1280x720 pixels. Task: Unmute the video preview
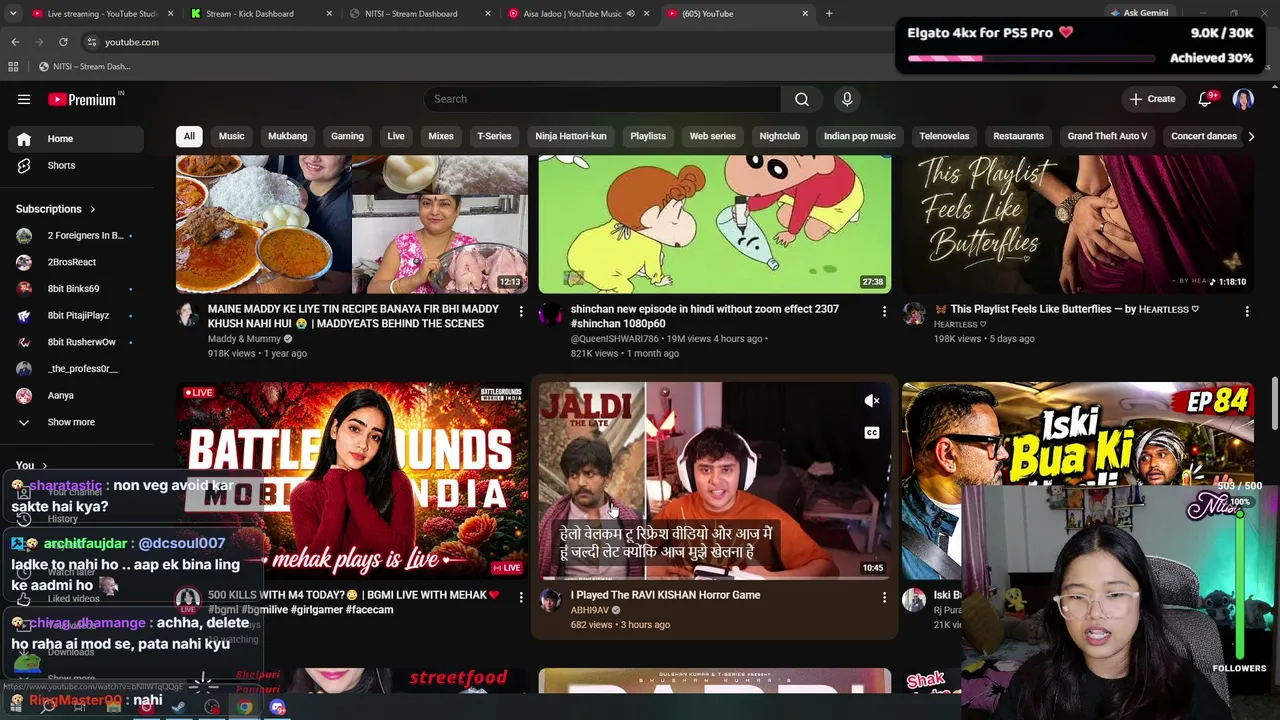872,401
